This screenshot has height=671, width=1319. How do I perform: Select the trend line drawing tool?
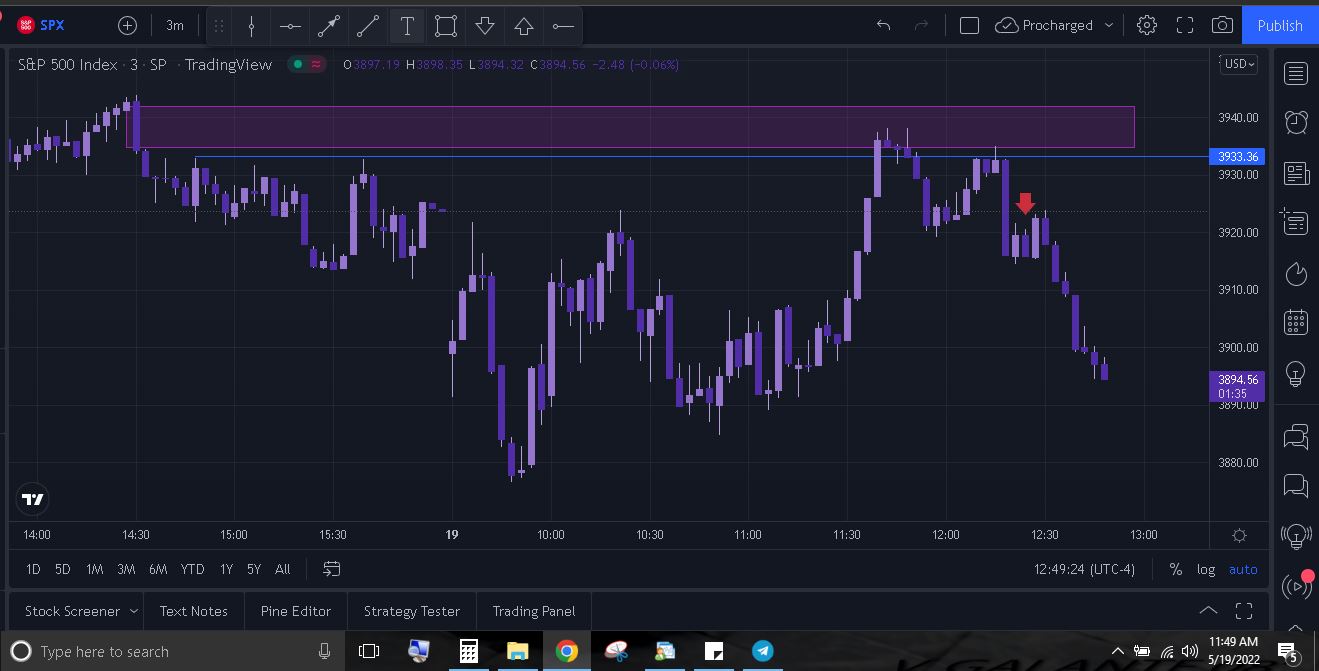pyautogui.click(x=368, y=26)
